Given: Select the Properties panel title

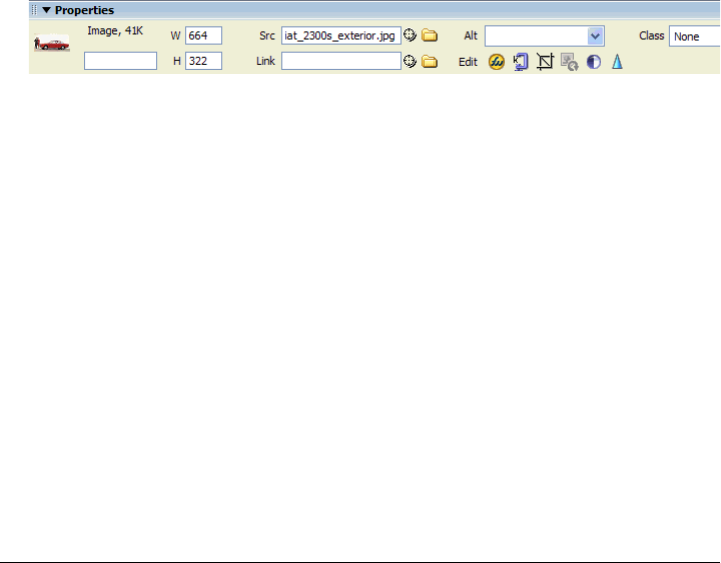Looking at the screenshot, I should (x=85, y=10).
